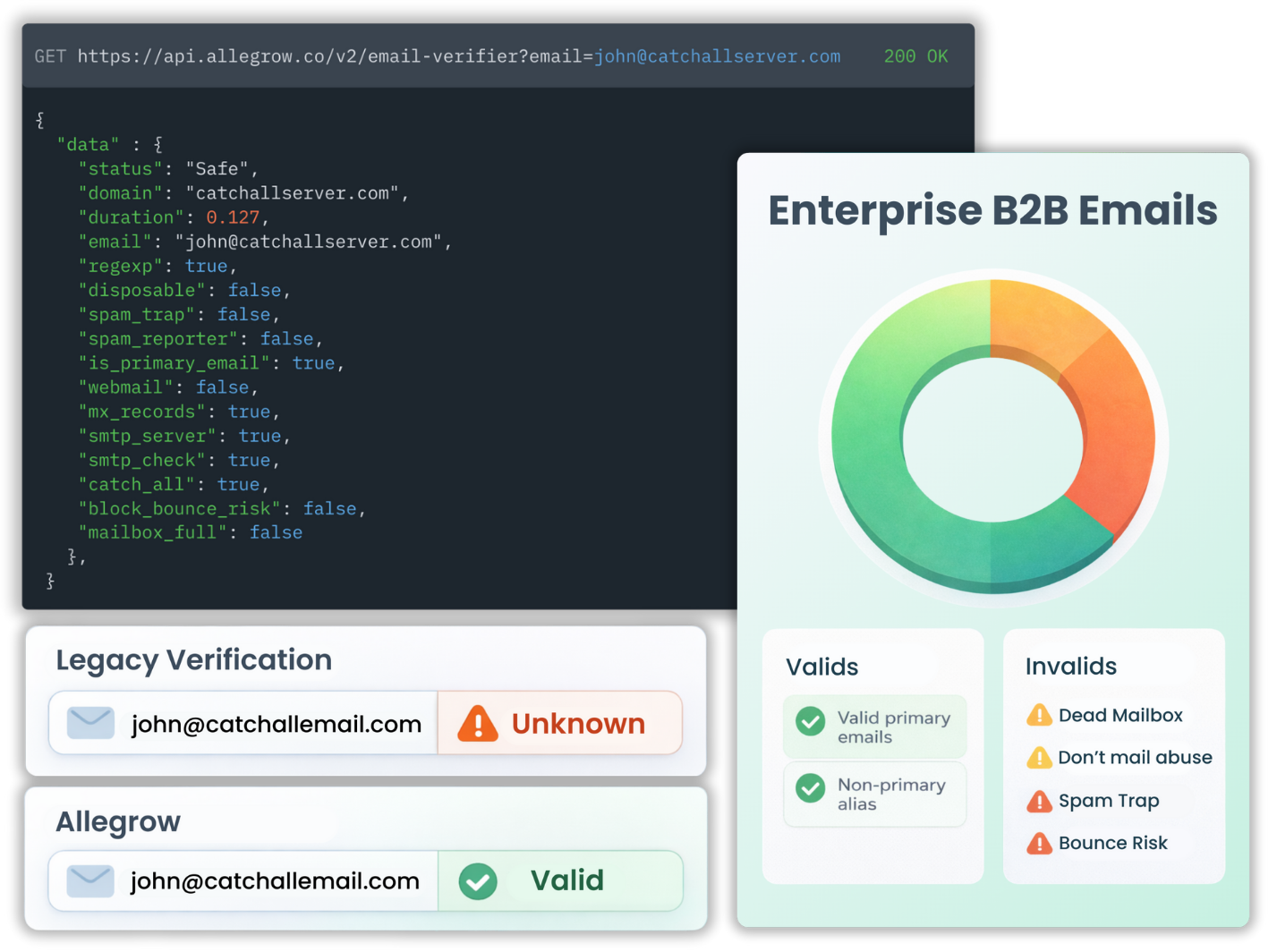Click the Valids heading
Viewport: 1277px width, 952px height.
click(822, 667)
